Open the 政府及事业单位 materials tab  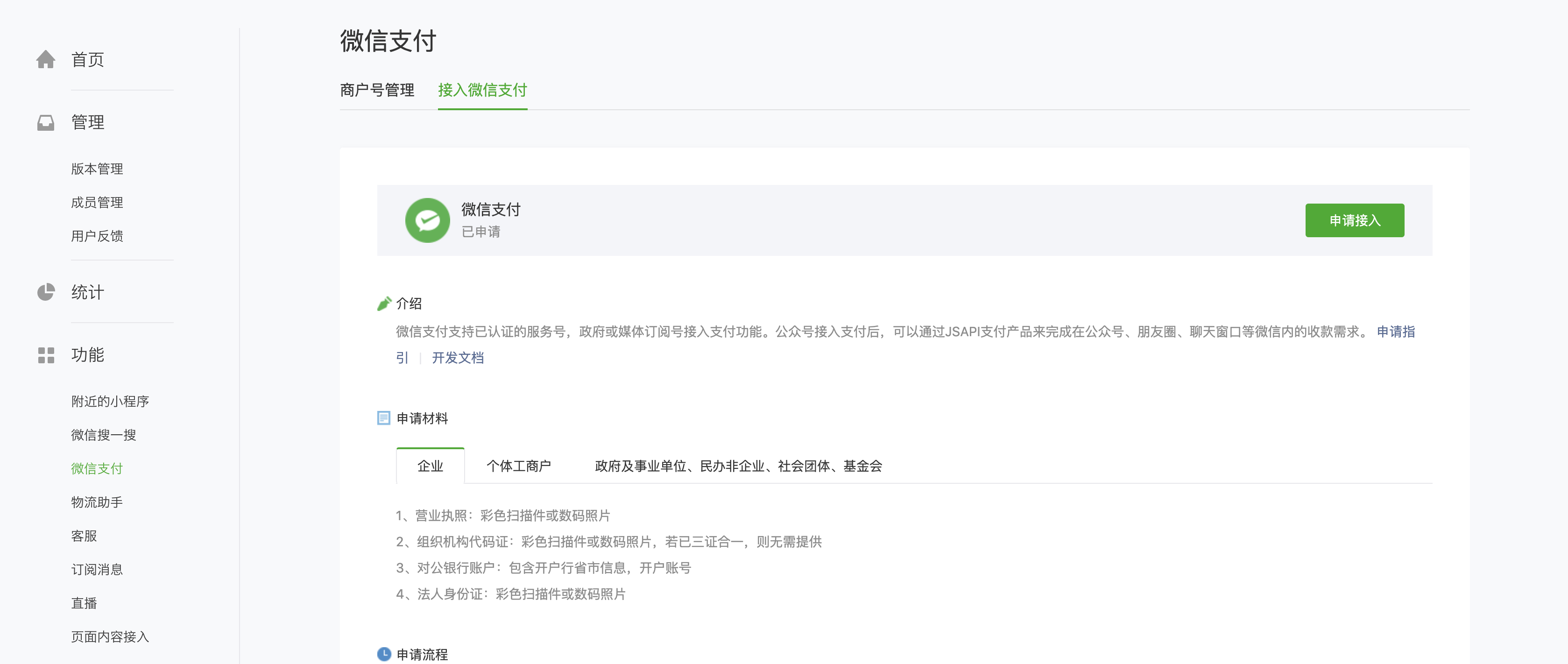[x=738, y=466]
